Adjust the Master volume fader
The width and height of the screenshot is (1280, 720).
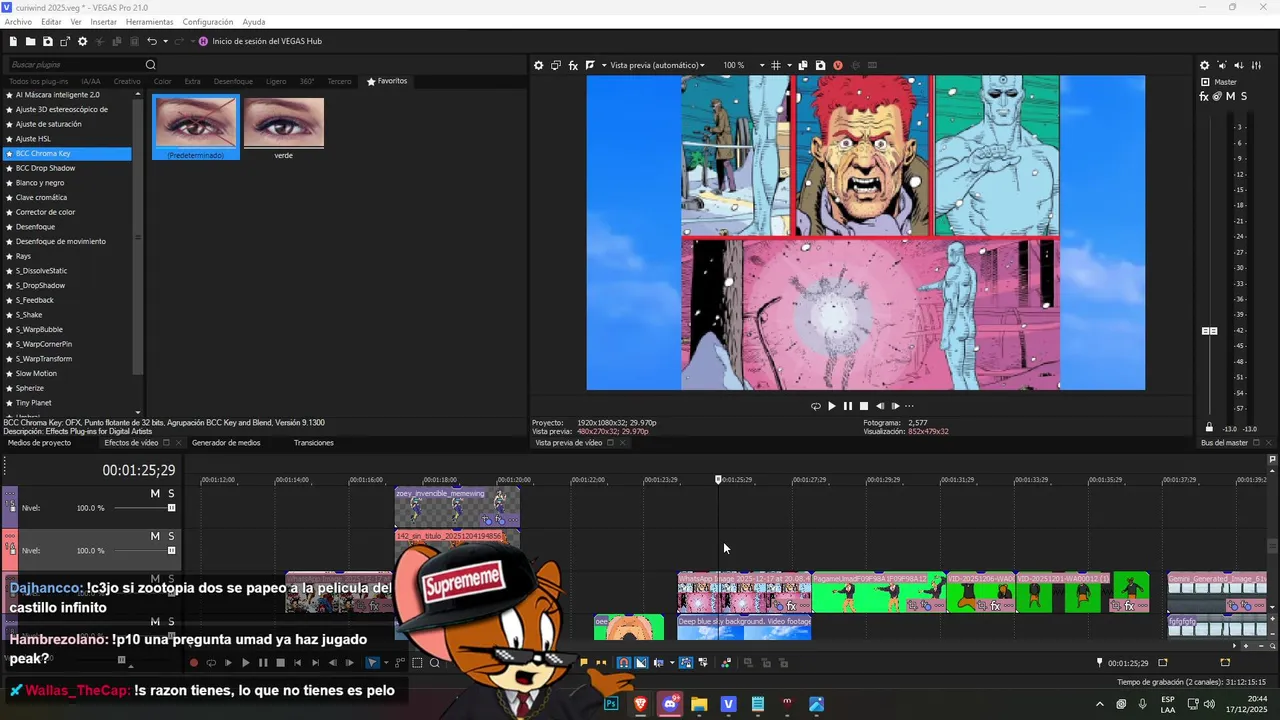[x=1210, y=331]
